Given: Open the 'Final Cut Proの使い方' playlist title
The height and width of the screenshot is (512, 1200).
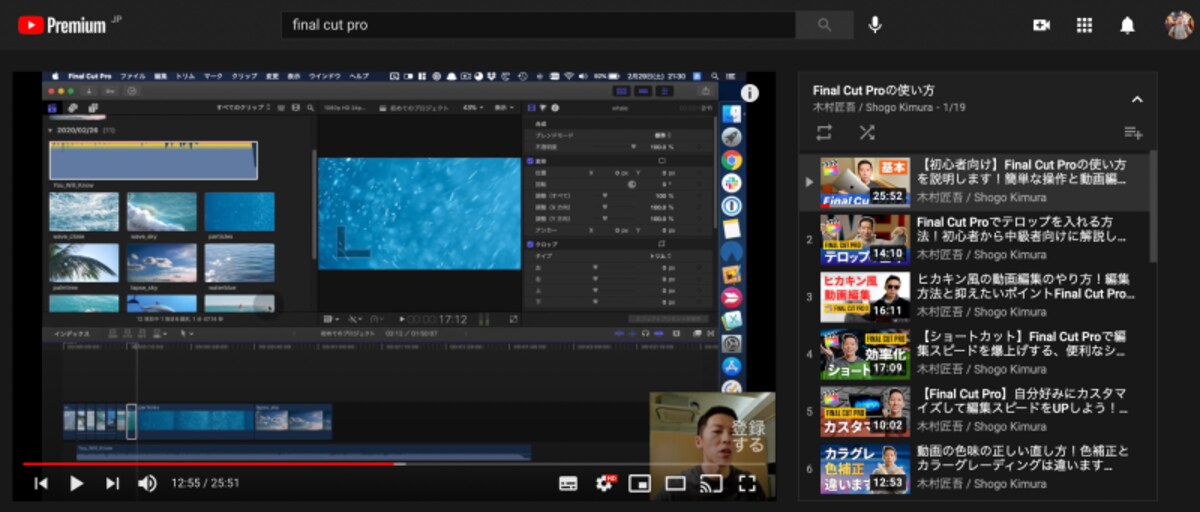Looking at the screenshot, I should (874, 90).
